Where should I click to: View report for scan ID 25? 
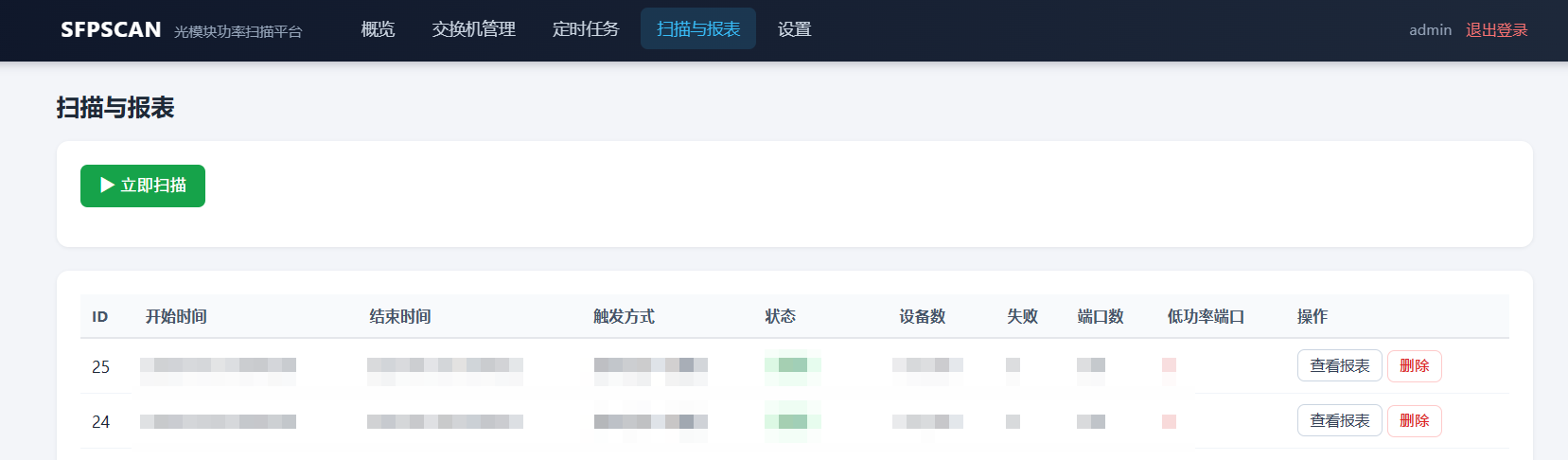pos(1339,365)
